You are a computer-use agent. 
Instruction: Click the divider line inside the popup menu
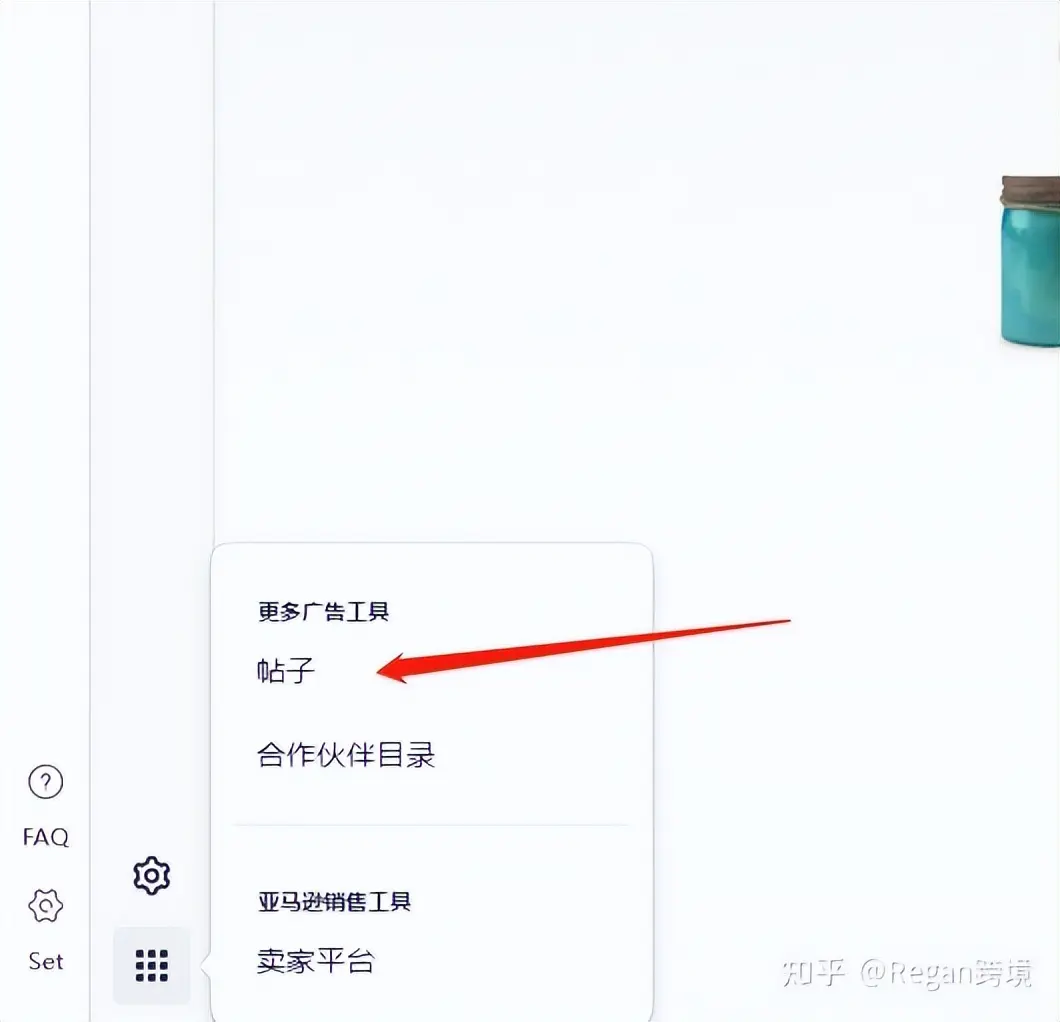(x=431, y=825)
